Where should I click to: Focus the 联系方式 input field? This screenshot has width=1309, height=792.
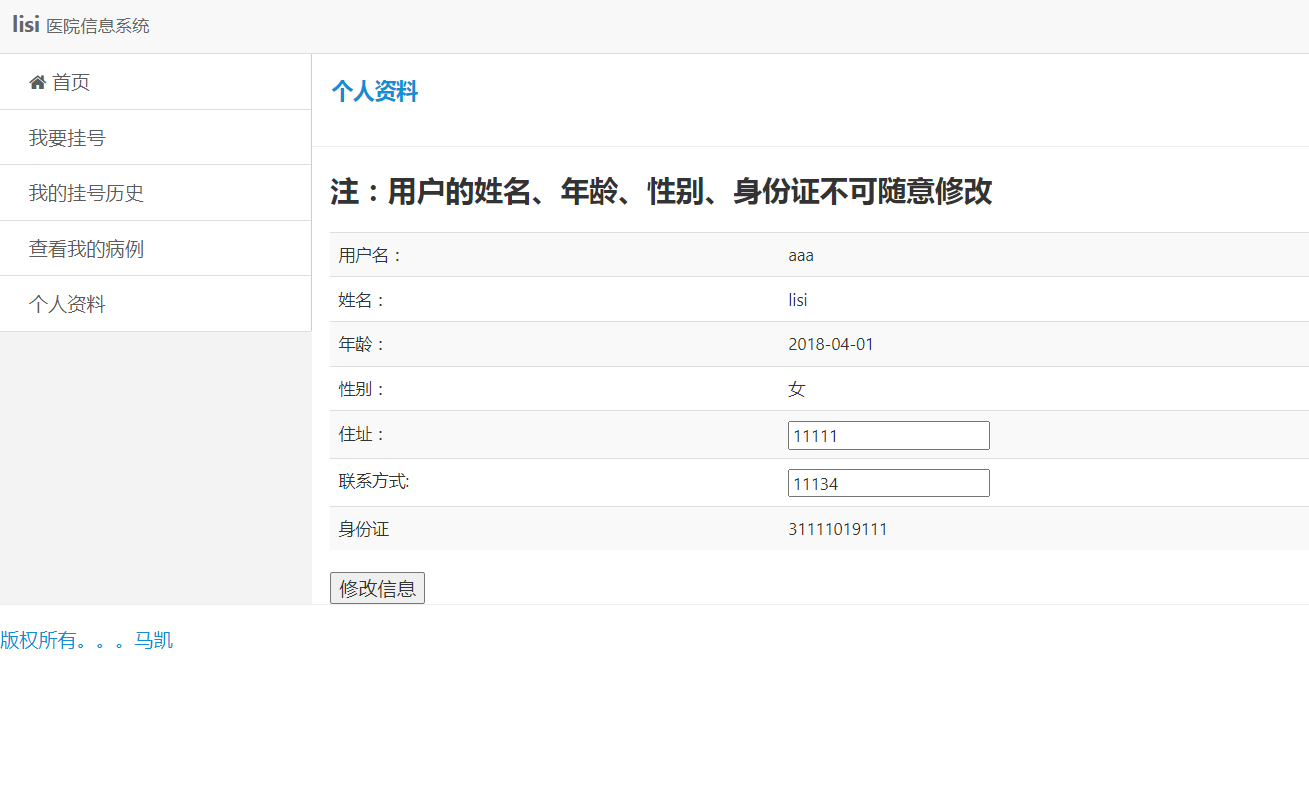[889, 483]
